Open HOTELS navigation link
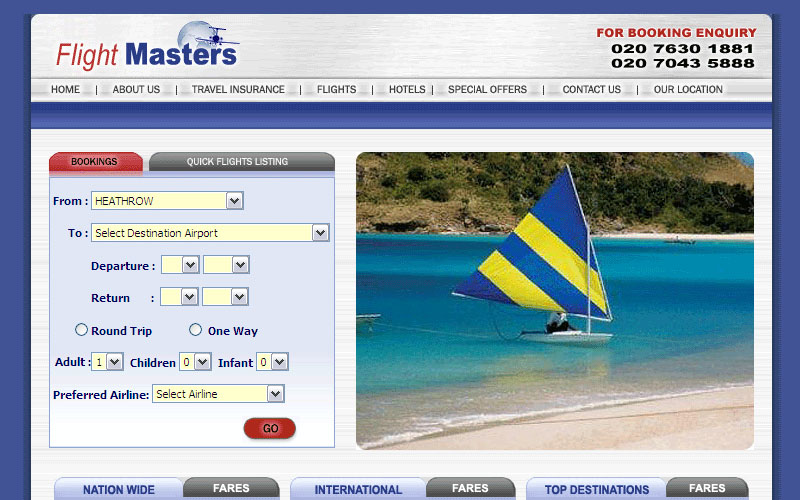Image resolution: width=800 pixels, height=500 pixels. [x=407, y=89]
